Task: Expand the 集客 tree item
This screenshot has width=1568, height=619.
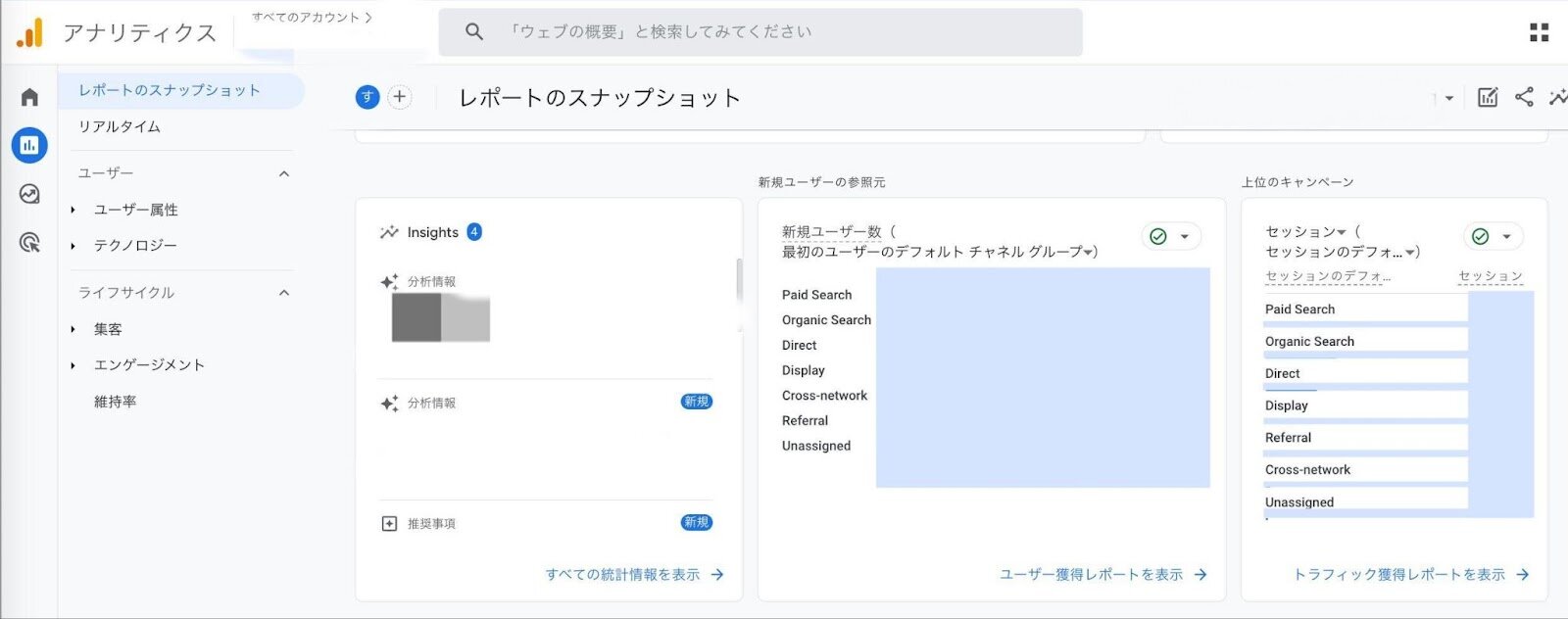Action: (x=73, y=329)
